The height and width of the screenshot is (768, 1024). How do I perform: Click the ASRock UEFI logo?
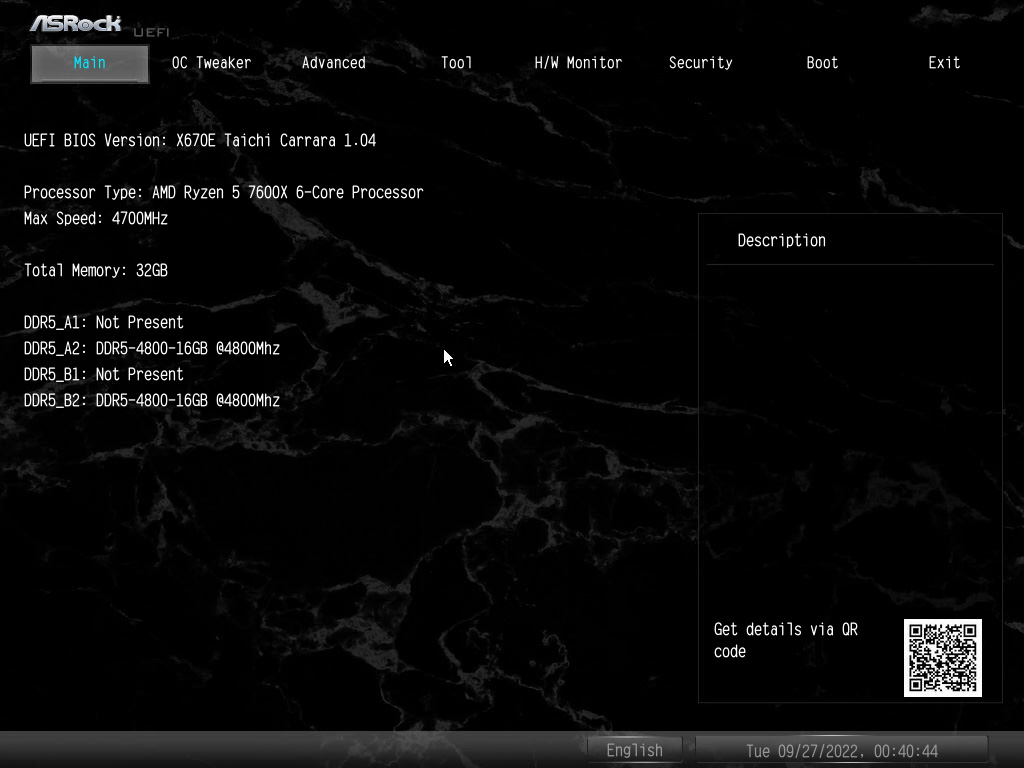click(x=100, y=25)
